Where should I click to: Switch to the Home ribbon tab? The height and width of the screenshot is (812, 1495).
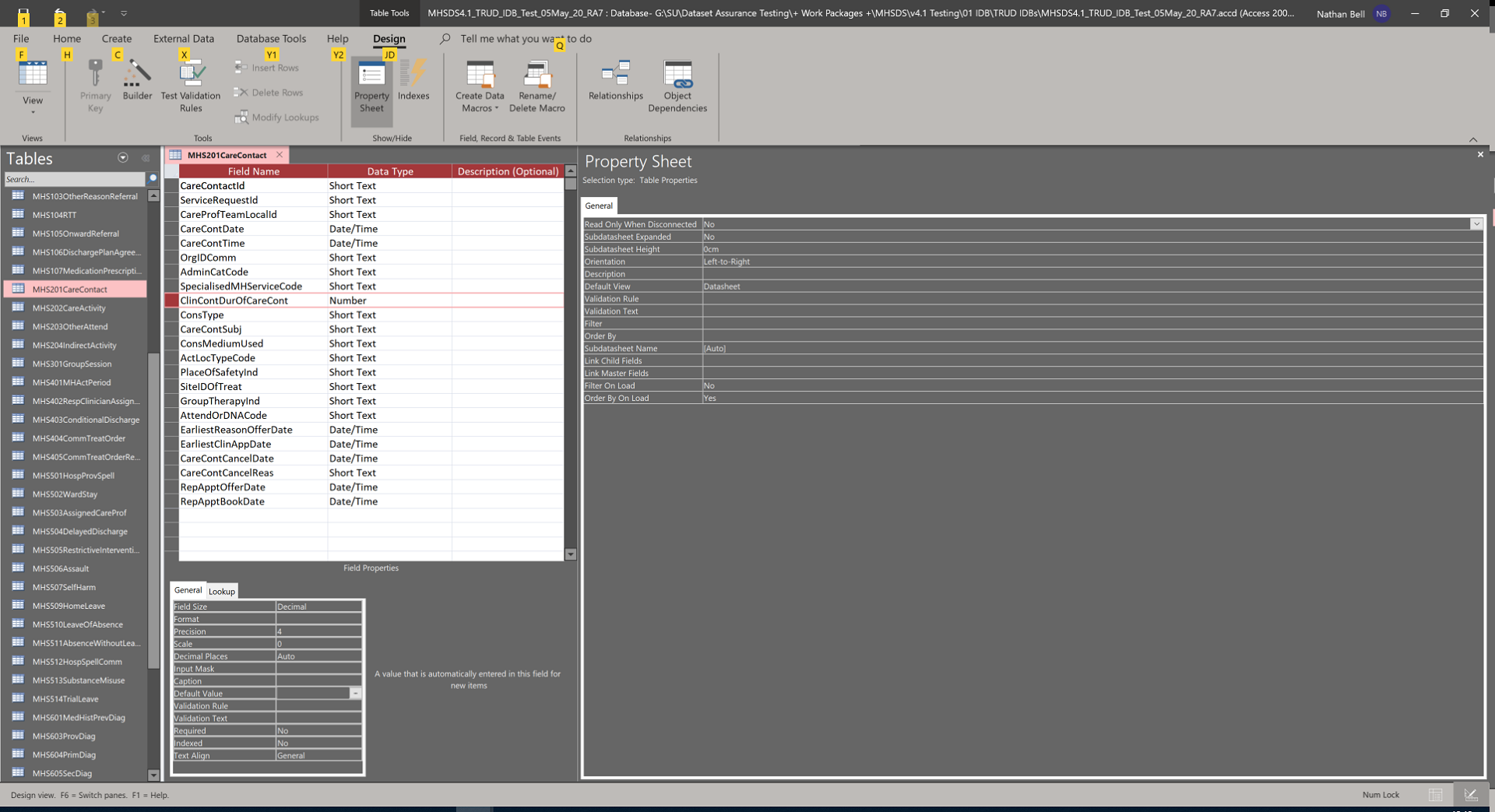67,38
